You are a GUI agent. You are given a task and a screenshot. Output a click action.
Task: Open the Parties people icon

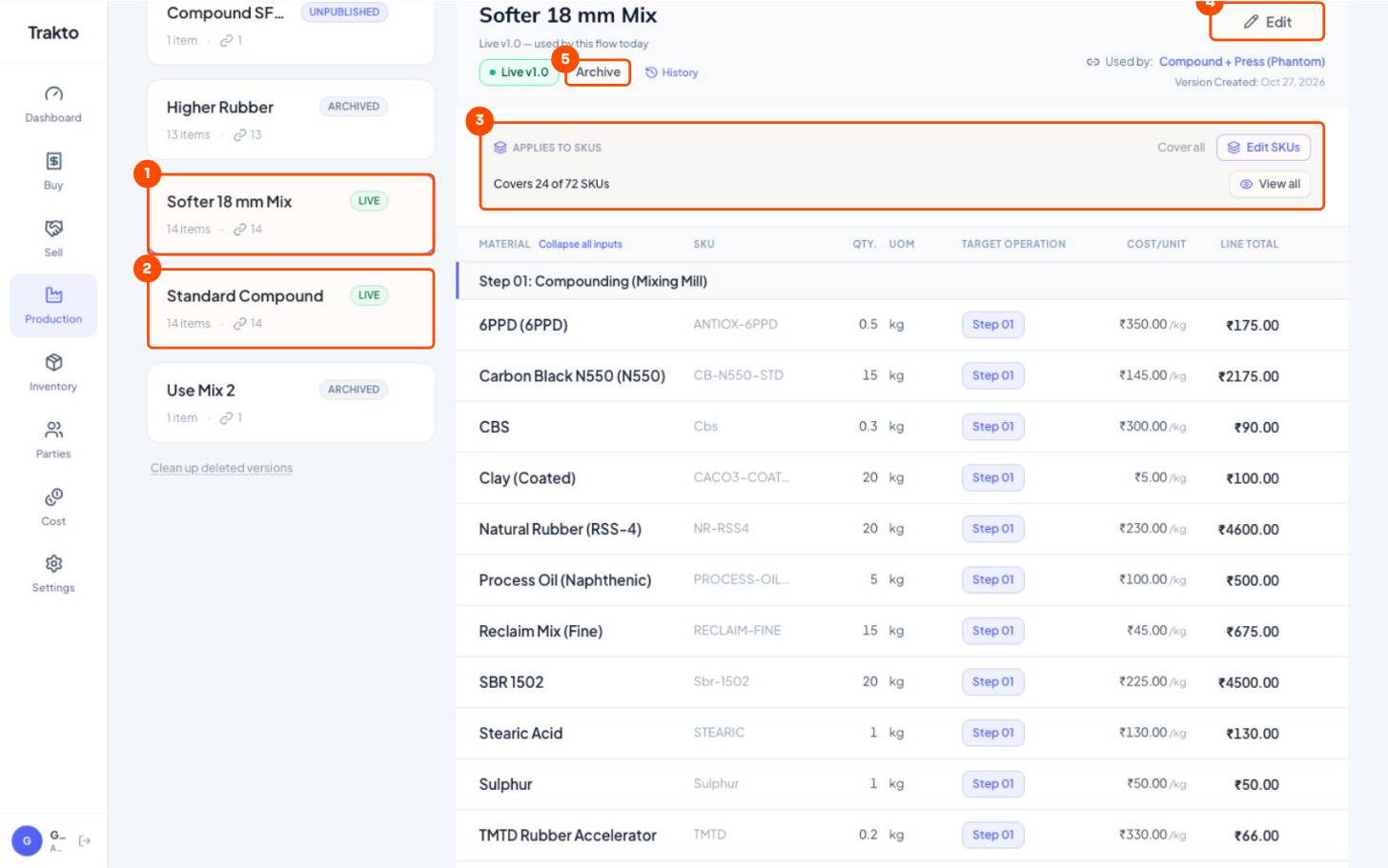point(53,430)
